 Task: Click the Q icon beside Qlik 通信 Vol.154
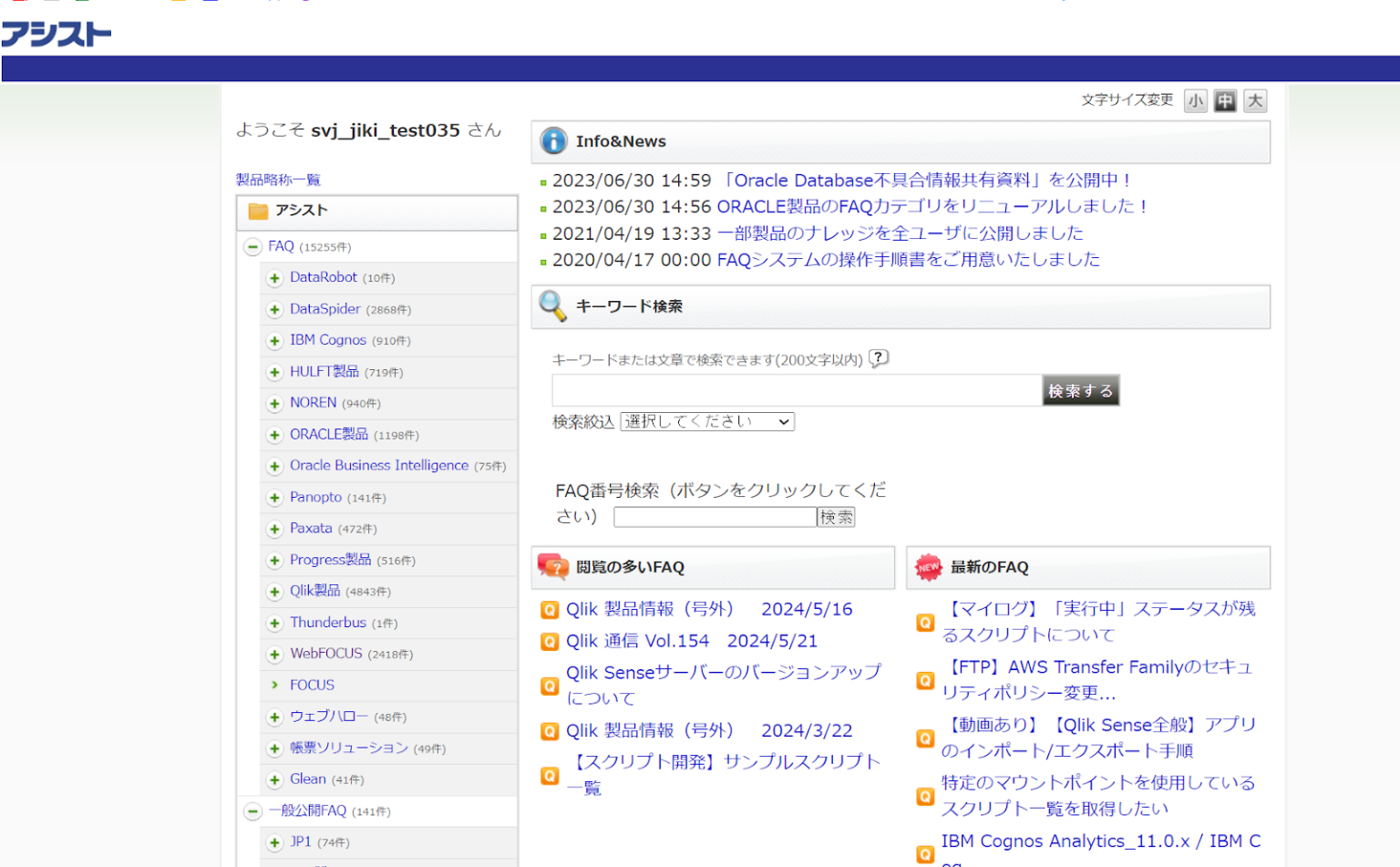pyautogui.click(x=550, y=641)
